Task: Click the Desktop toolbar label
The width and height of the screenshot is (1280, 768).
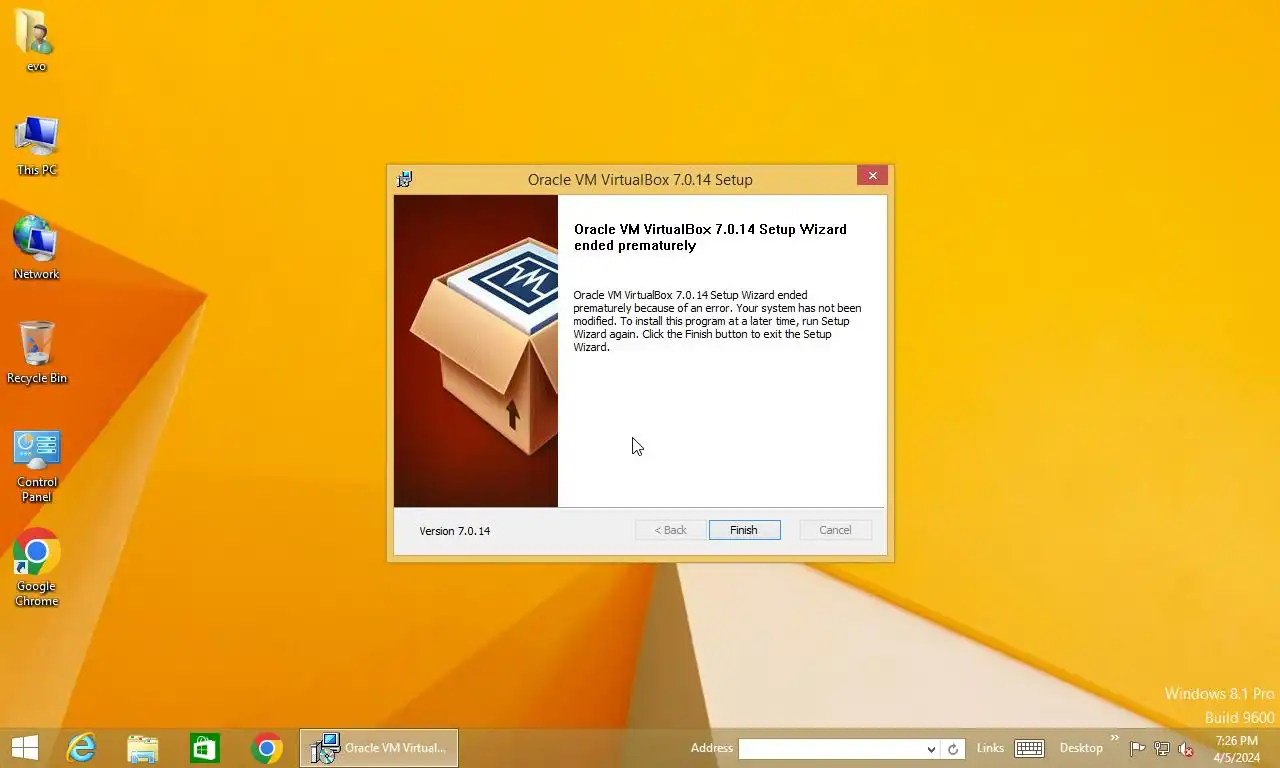Action: tap(1081, 748)
